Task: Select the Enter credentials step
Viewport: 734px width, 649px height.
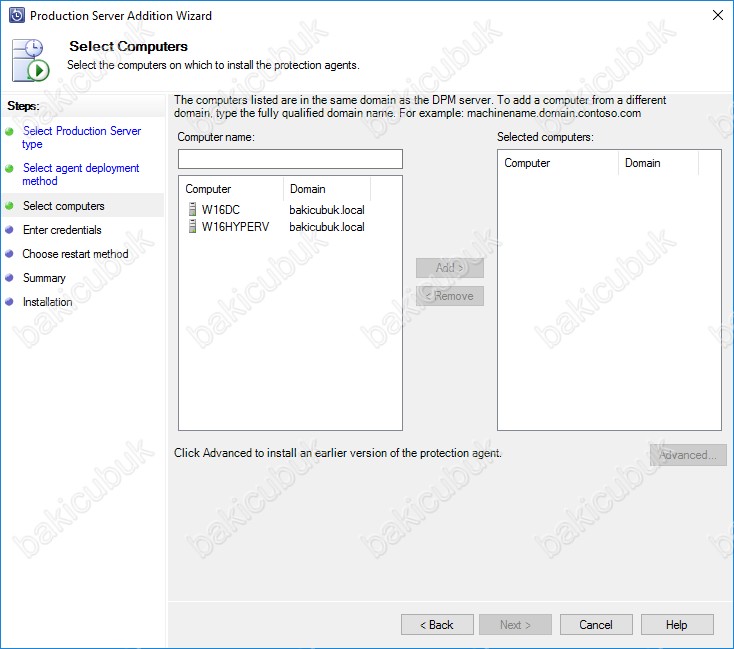Action: point(62,230)
